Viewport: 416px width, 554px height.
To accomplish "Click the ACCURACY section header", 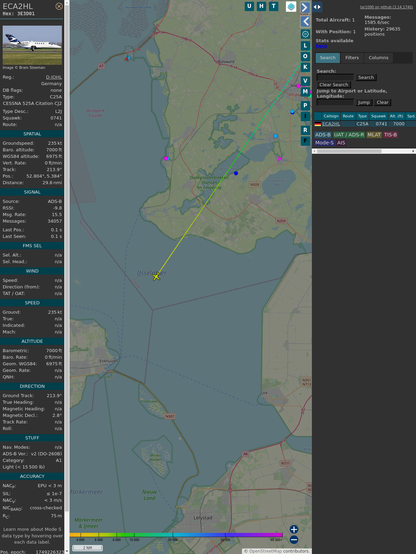I will (32, 476).
